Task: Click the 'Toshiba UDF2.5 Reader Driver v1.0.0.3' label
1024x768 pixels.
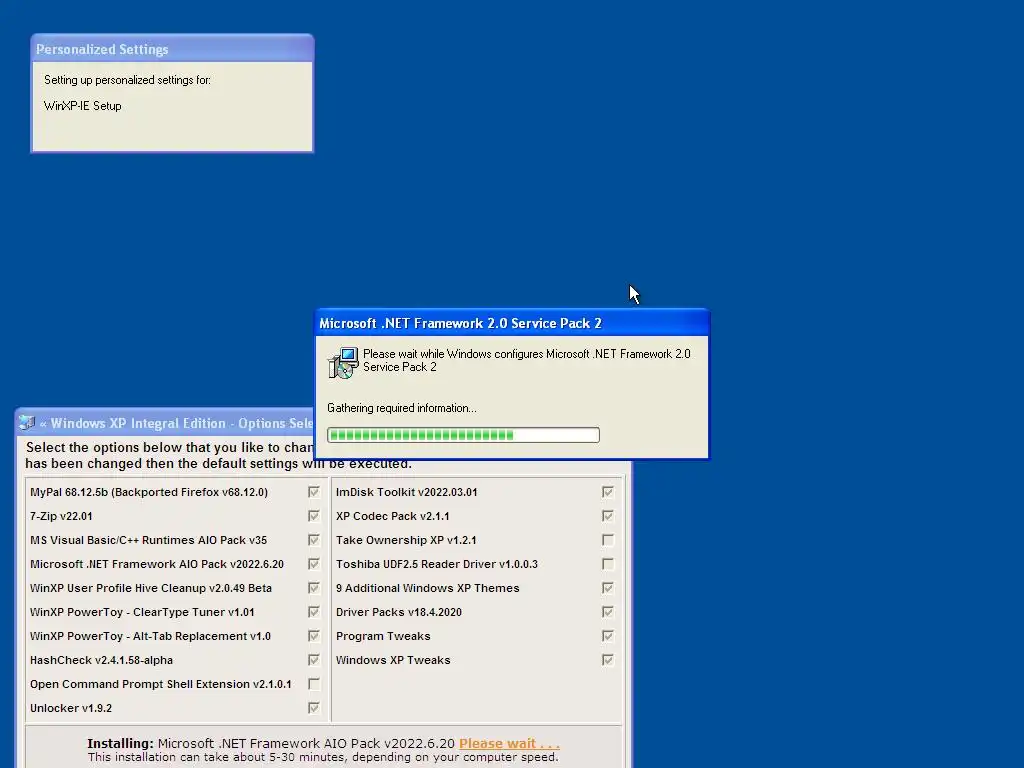Action: [x=437, y=564]
